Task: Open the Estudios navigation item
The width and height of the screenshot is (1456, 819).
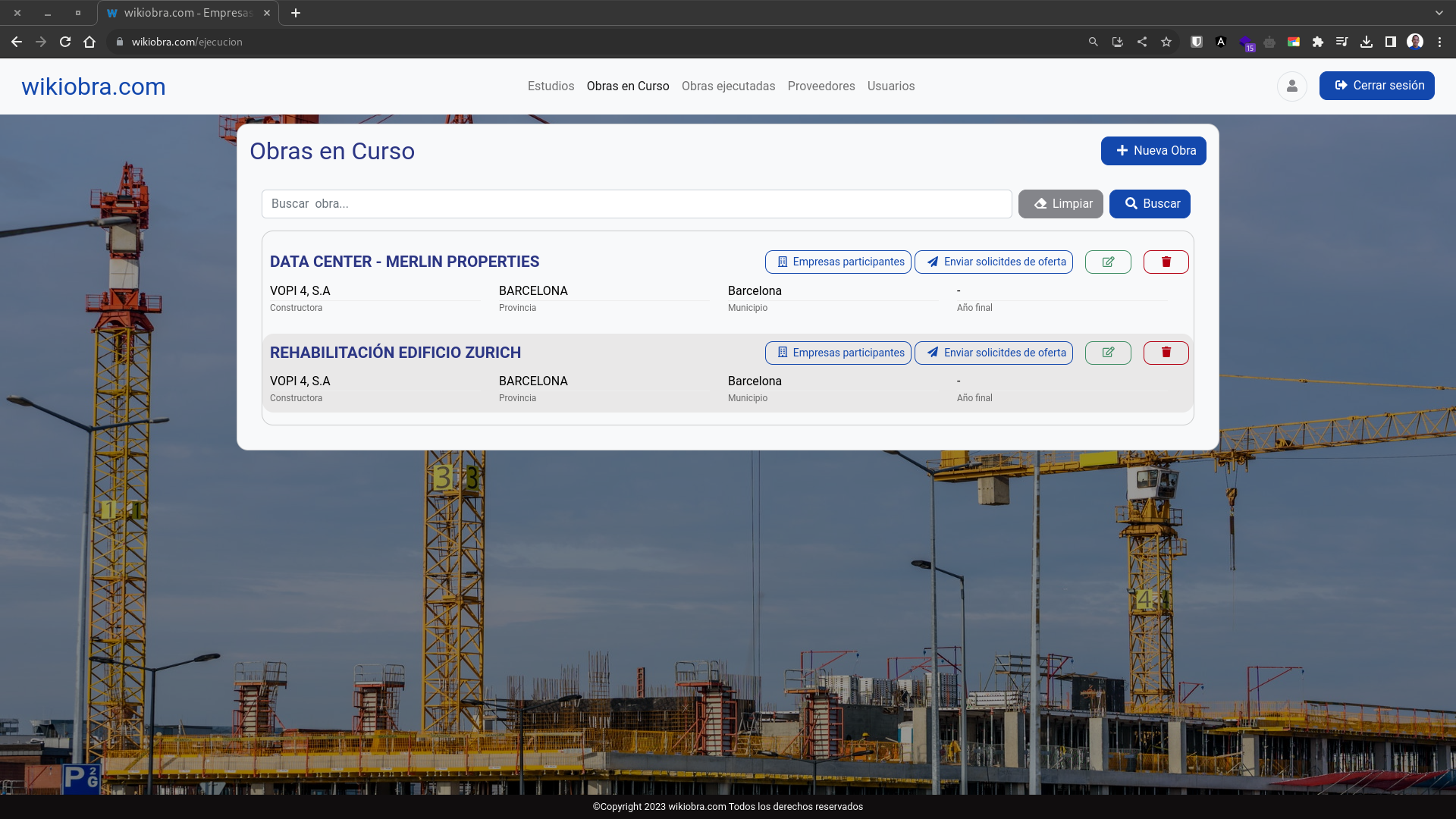Action: pos(551,86)
